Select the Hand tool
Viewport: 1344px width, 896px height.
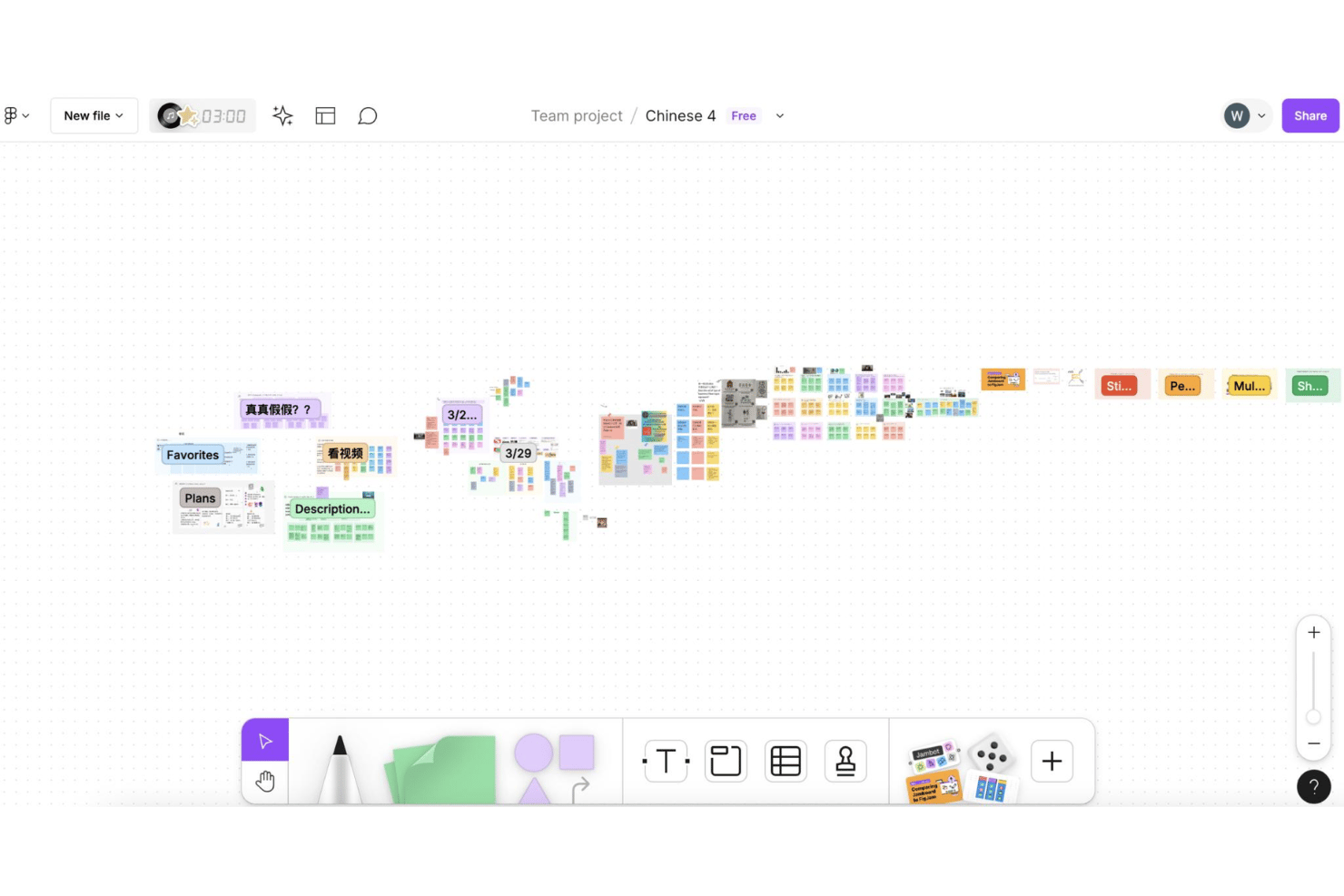click(x=265, y=781)
